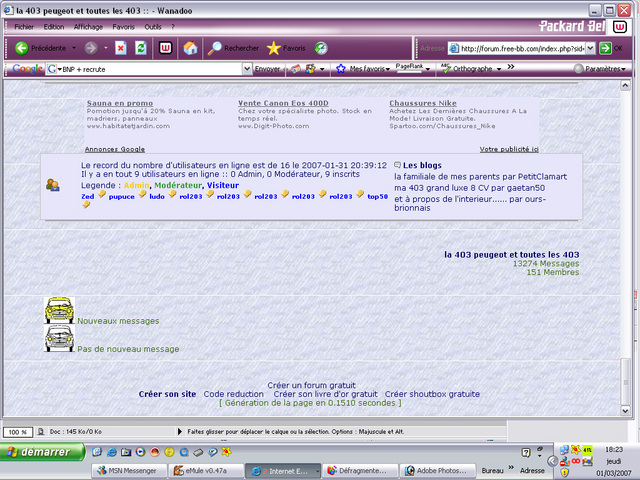The height and width of the screenshot is (480, 640).
Task: Open the Google search box dropdown arrow
Action: click(246, 69)
